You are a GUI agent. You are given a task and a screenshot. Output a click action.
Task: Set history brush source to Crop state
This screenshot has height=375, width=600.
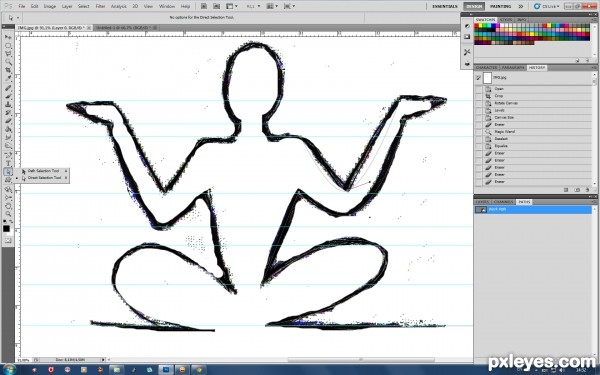(478, 96)
